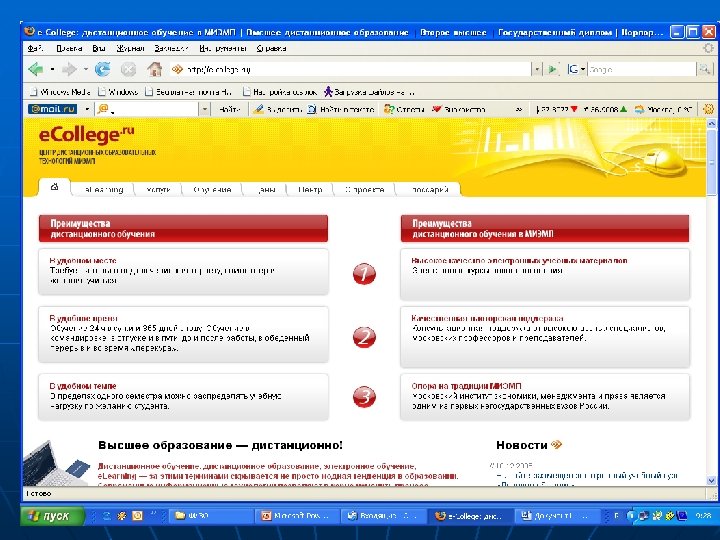Screen dimensions: 720x540
Task: Open the @mail.ru logo dropdown arrow
Action: tap(87, 109)
